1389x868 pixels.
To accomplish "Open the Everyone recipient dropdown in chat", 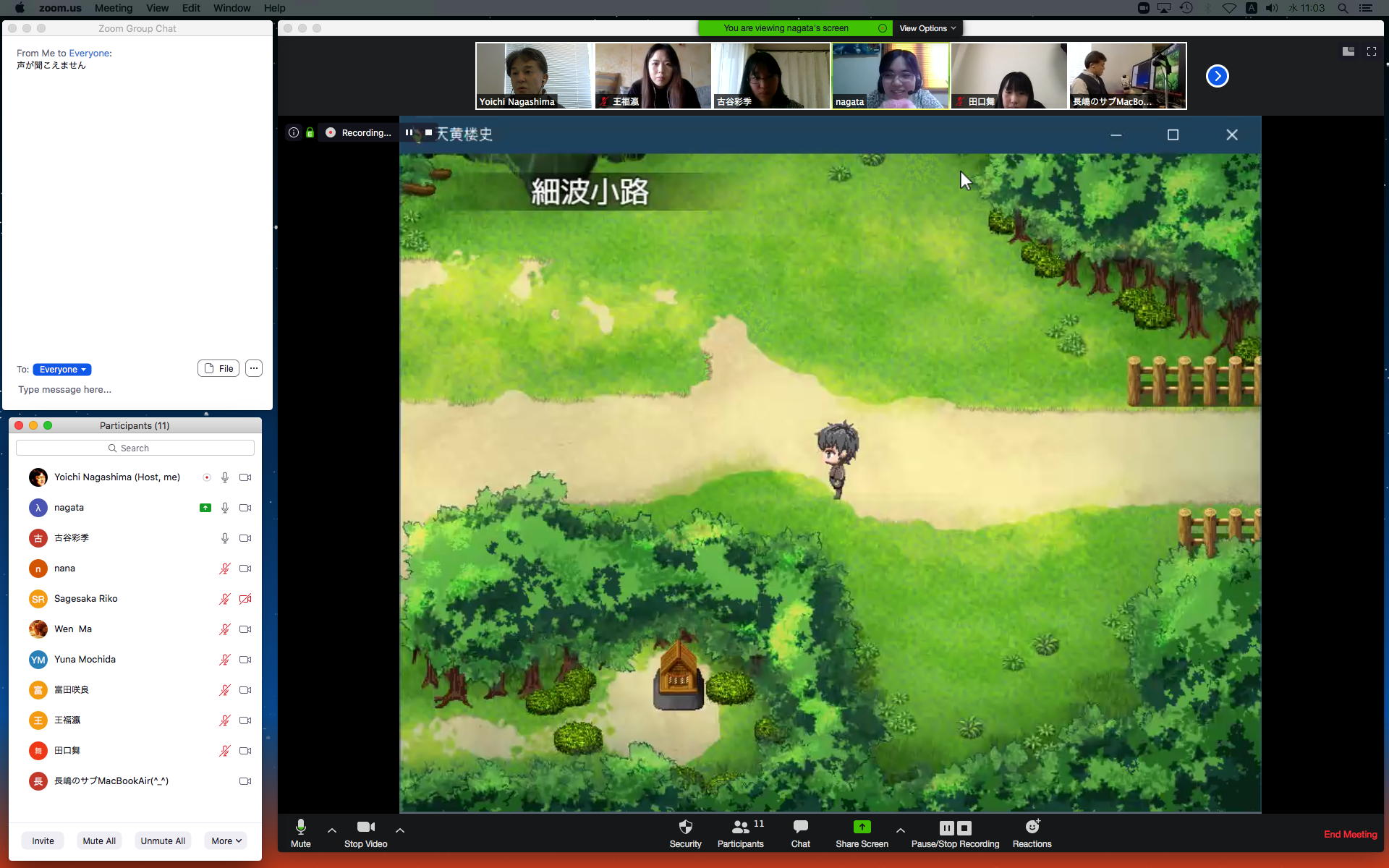I will 62,370.
